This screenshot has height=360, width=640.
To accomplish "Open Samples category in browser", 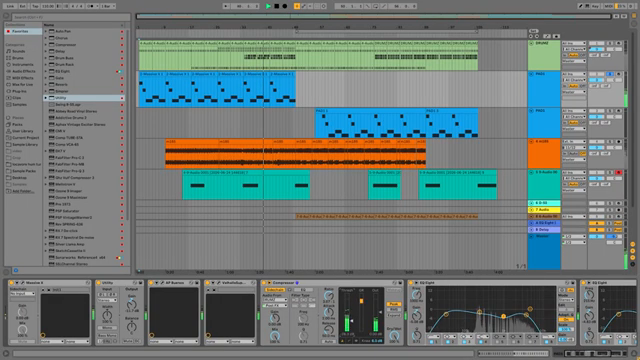I will click(x=19, y=104).
